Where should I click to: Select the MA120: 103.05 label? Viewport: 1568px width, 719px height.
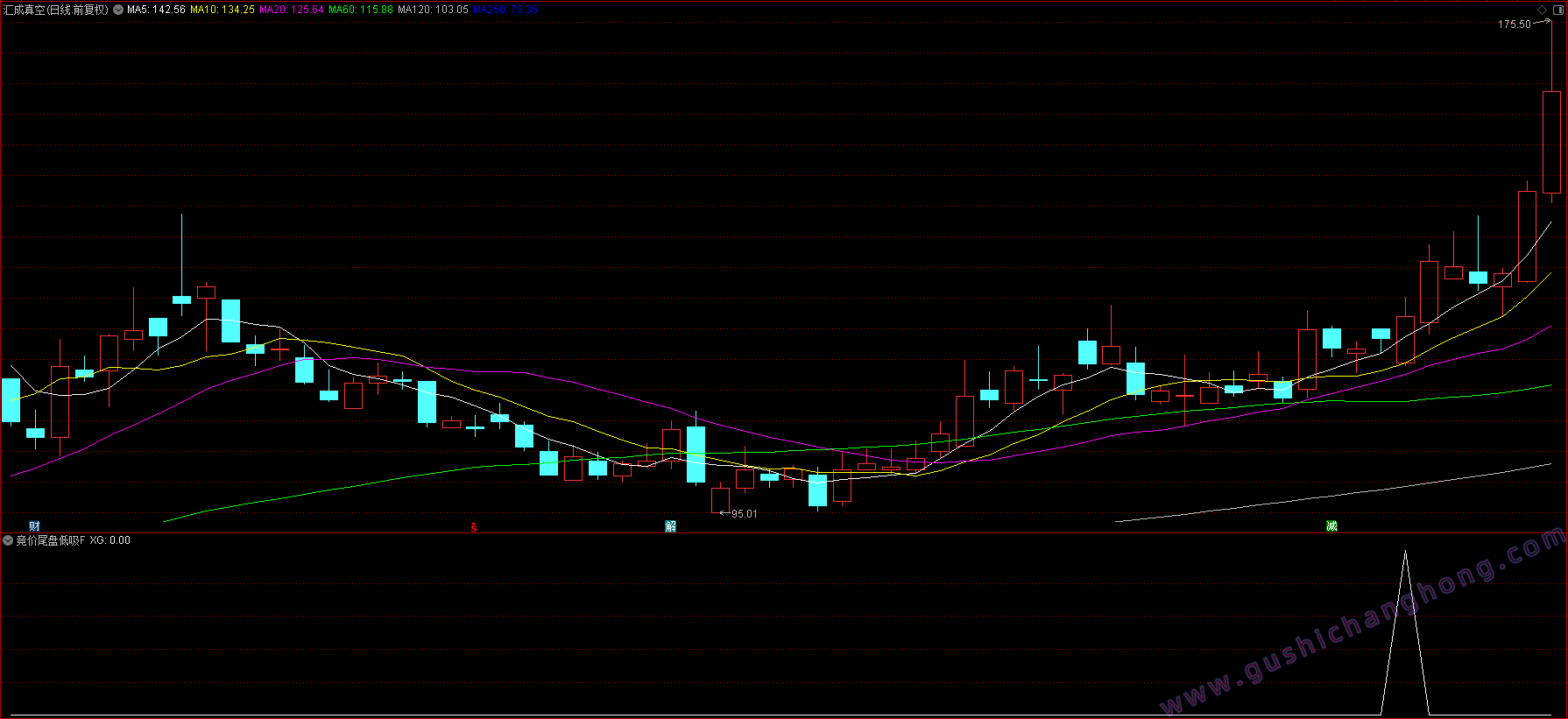pyautogui.click(x=433, y=10)
